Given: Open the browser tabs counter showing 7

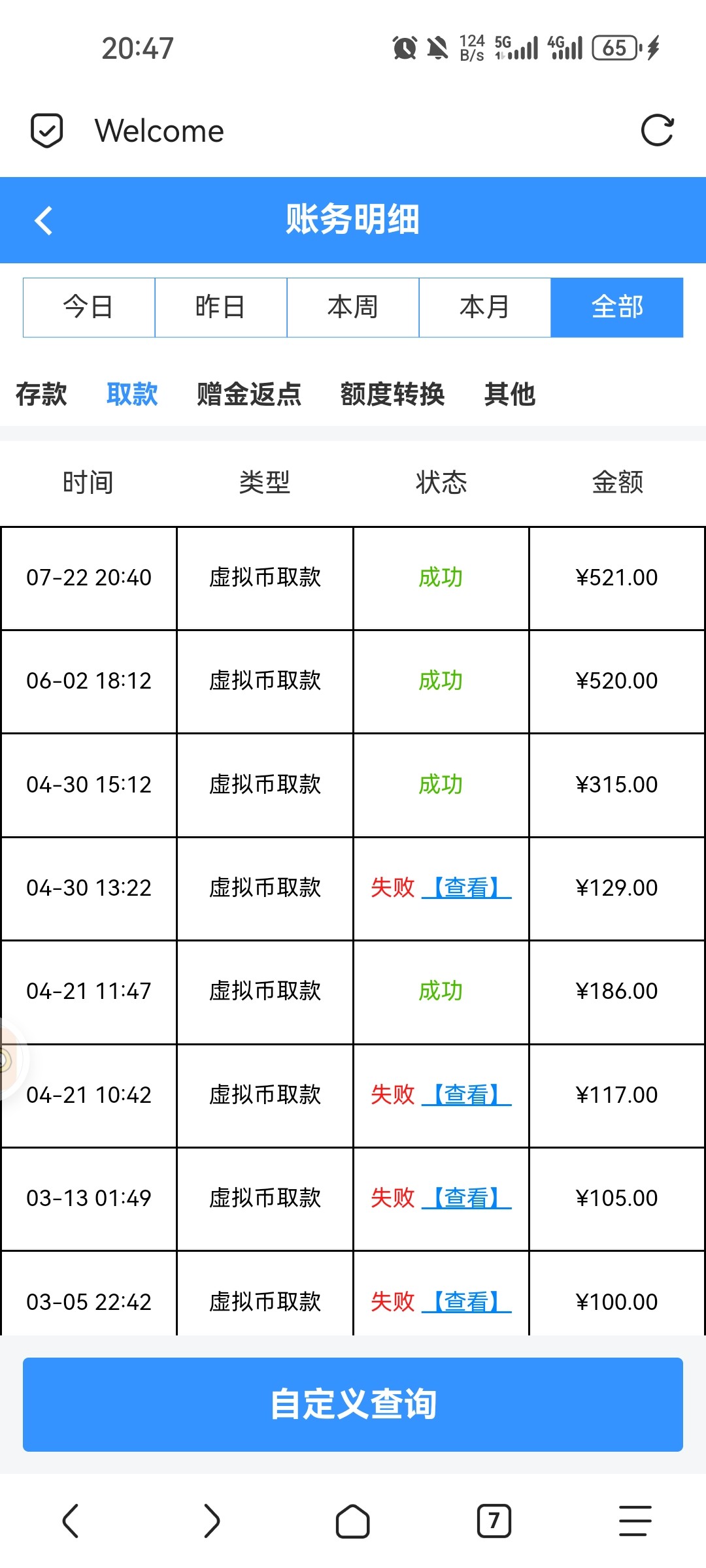Looking at the screenshot, I should (494, 1521).
